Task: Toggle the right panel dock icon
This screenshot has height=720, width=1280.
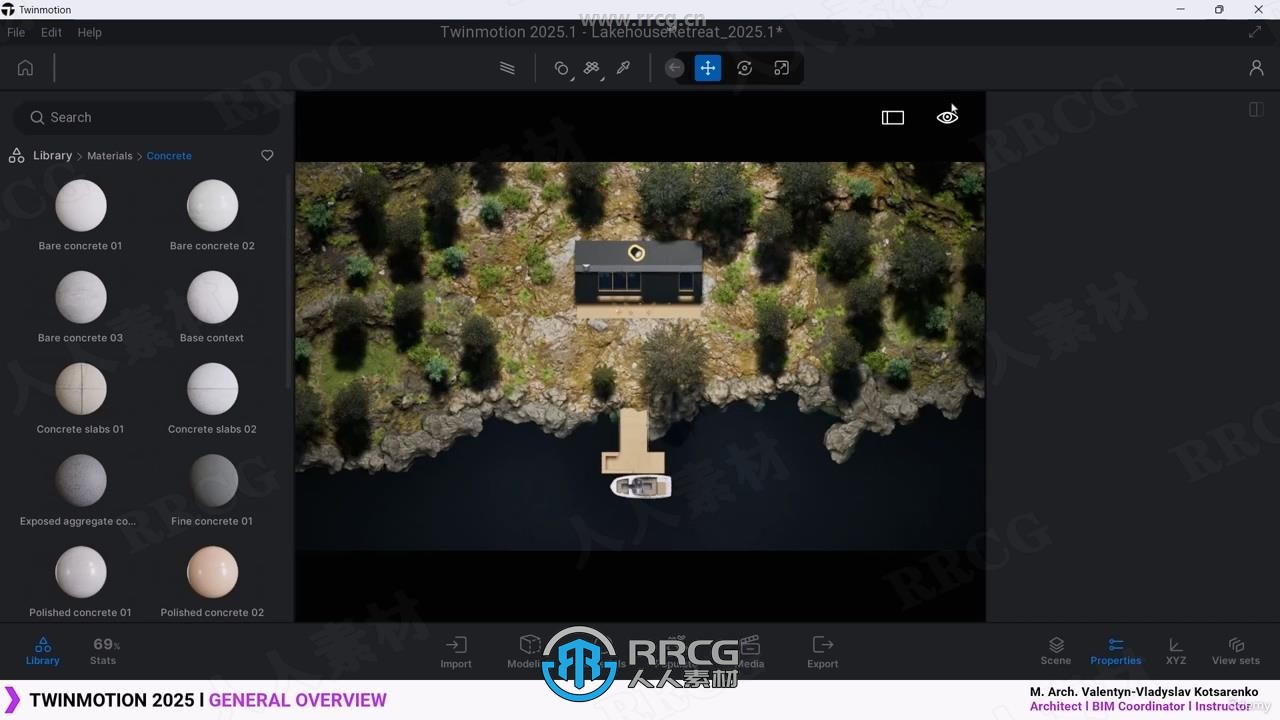Action: tap(1256, 109)
